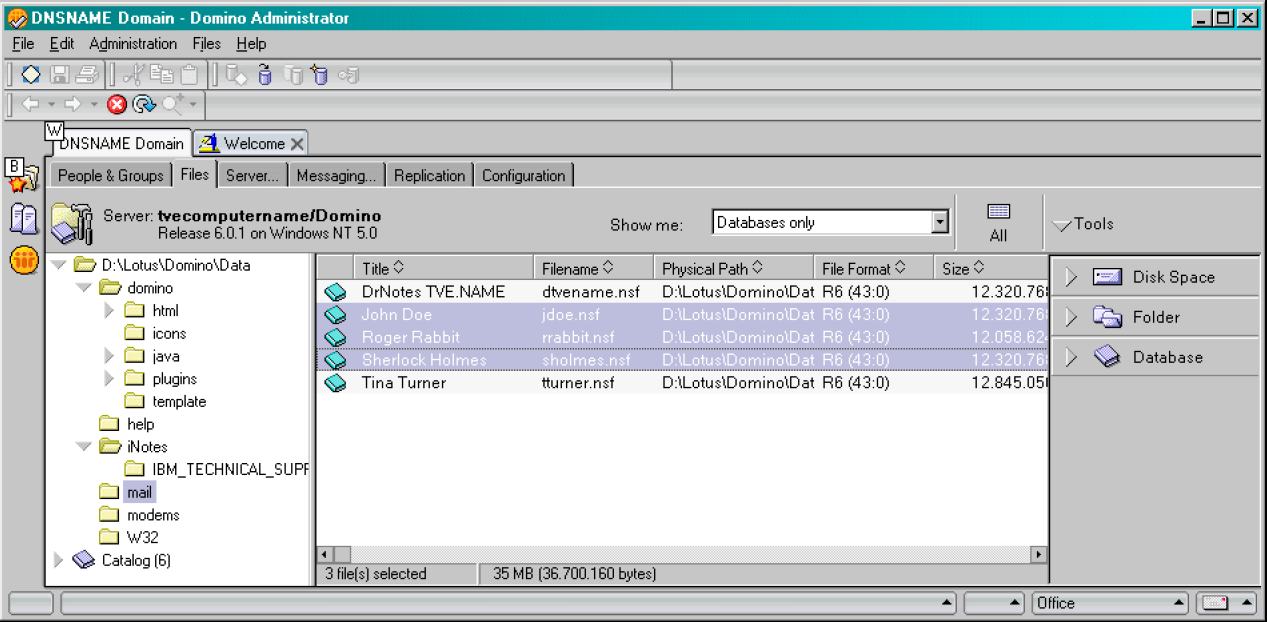Click the horizontal scrollbar right arrow
Viewport: 1268px width, 622px height.
pyautogui.click(x=1039, y=554)
